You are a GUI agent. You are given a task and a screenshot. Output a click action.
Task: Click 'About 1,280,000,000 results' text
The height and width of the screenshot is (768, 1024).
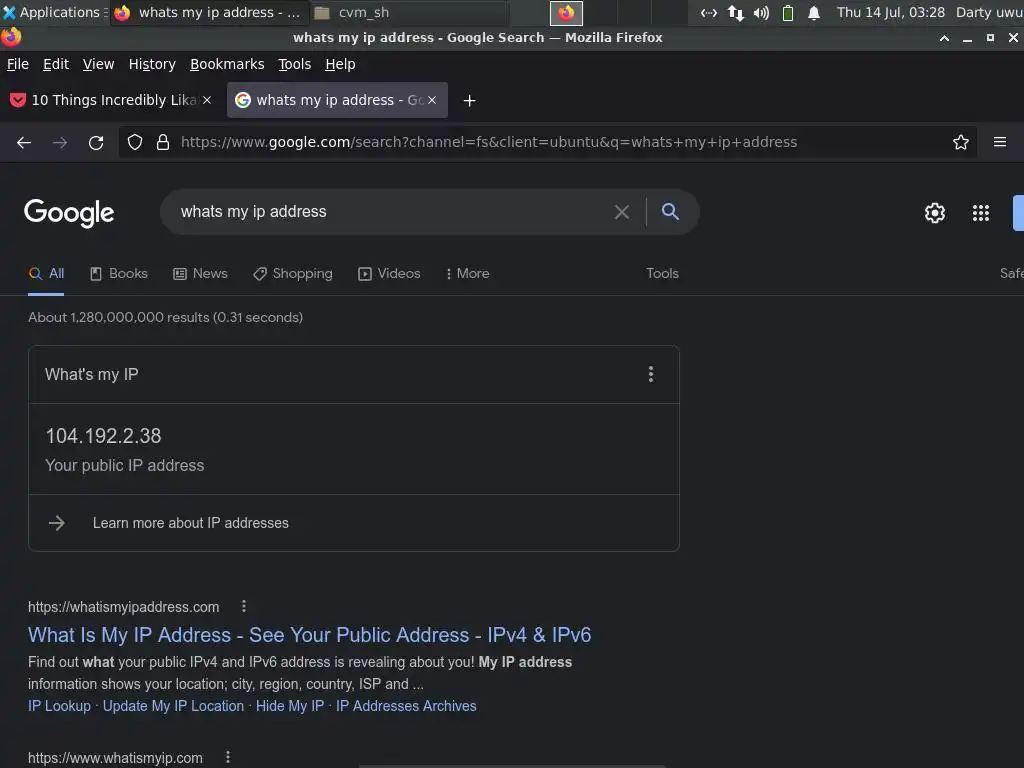pyautogui.click(x=165, y=317)
